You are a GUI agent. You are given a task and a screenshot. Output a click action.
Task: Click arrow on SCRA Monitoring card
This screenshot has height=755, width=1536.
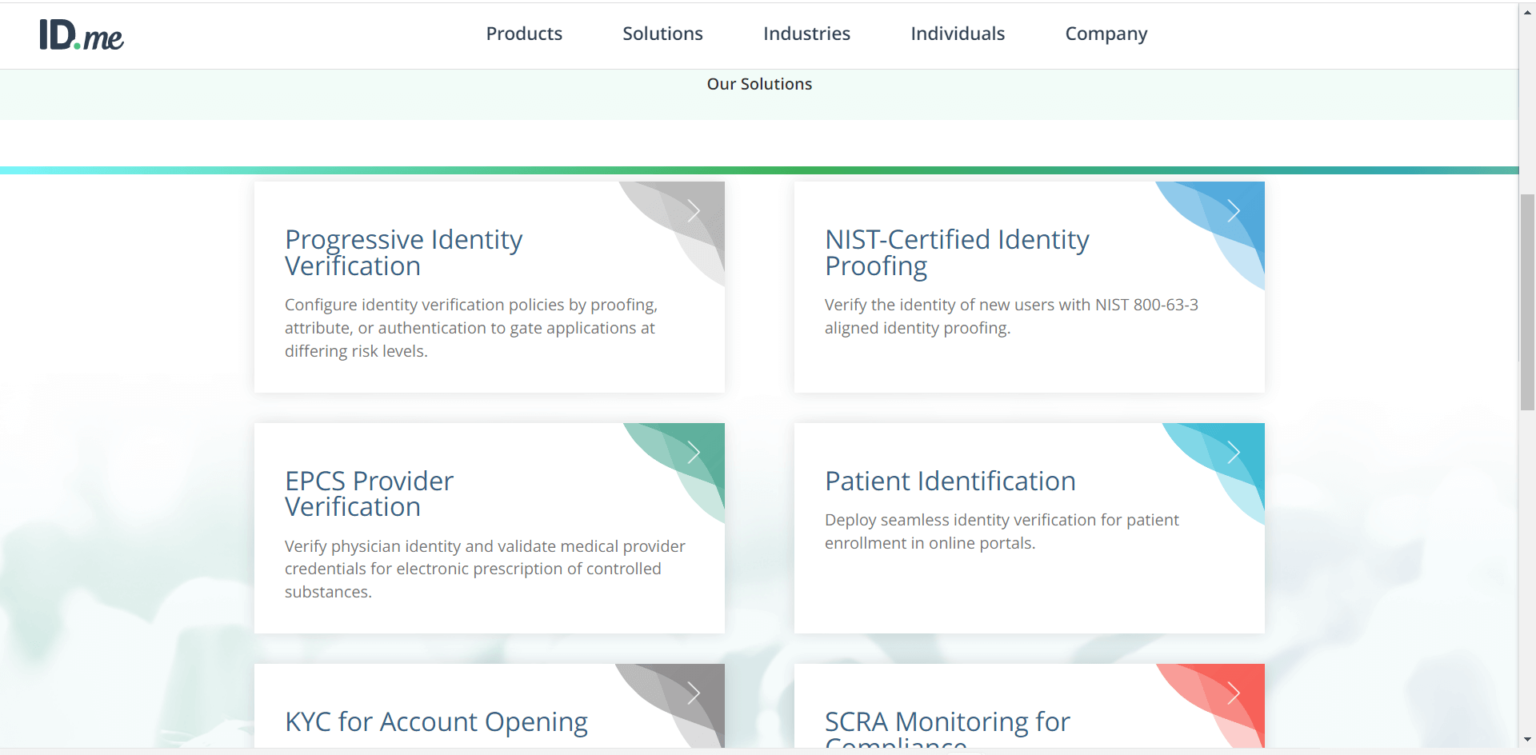(x=1233, y=693)
